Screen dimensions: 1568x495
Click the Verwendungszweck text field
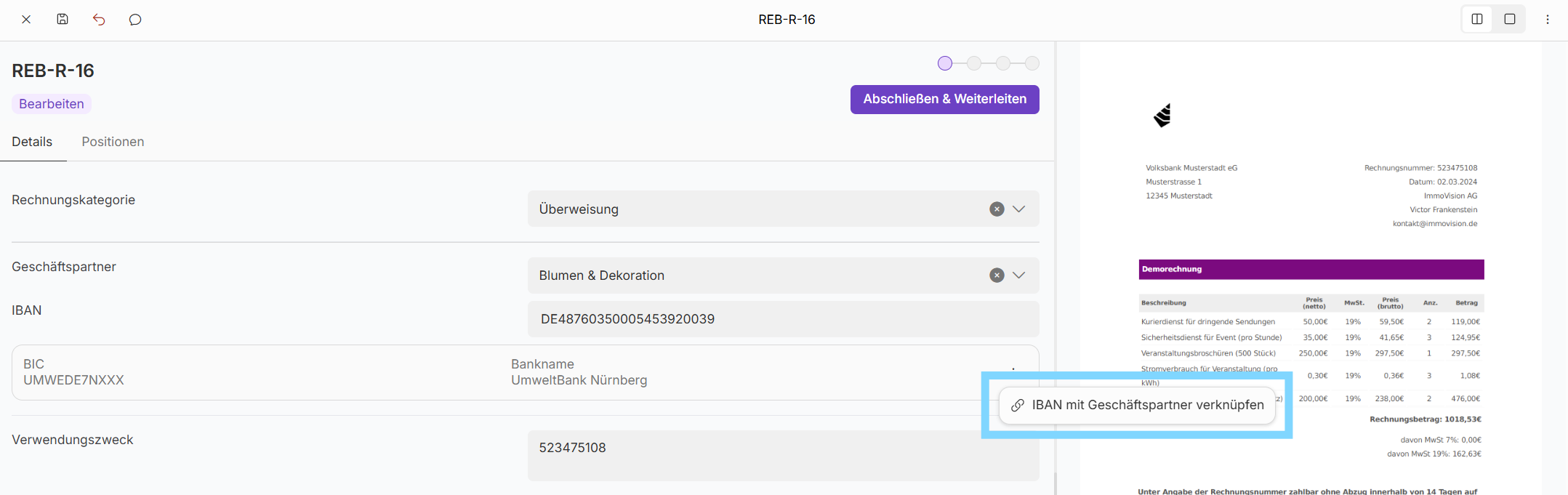[782, 455]
